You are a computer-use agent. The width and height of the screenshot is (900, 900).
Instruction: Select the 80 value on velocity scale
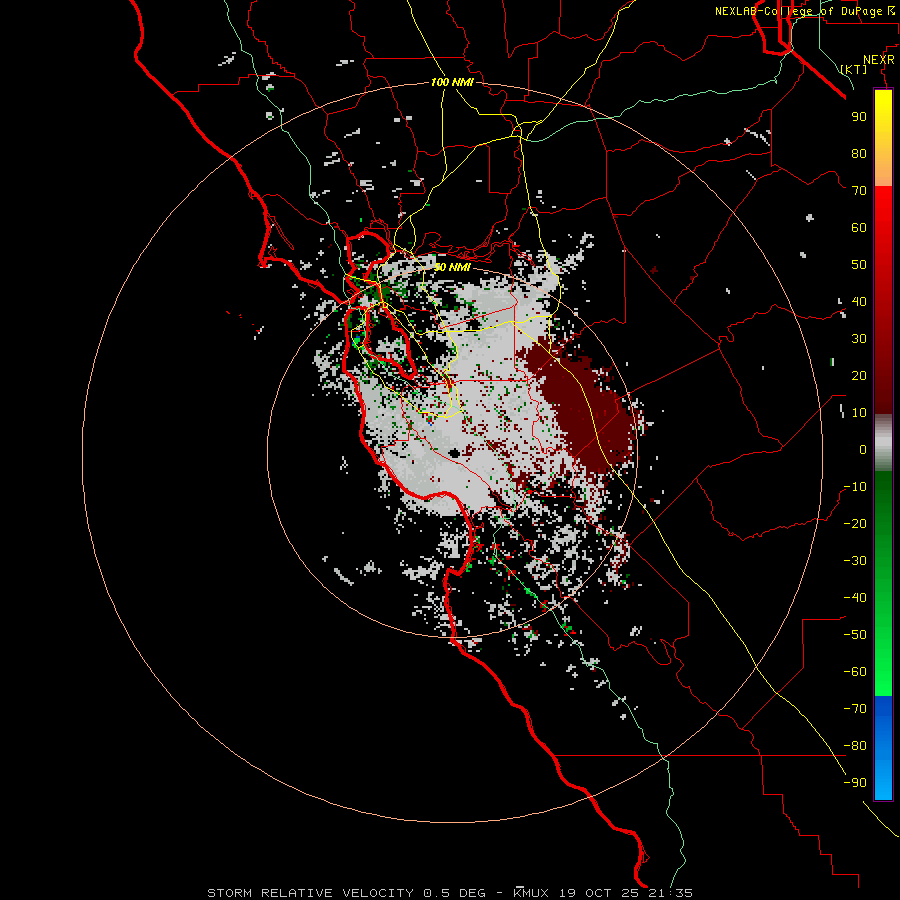[x=859, y=154]
